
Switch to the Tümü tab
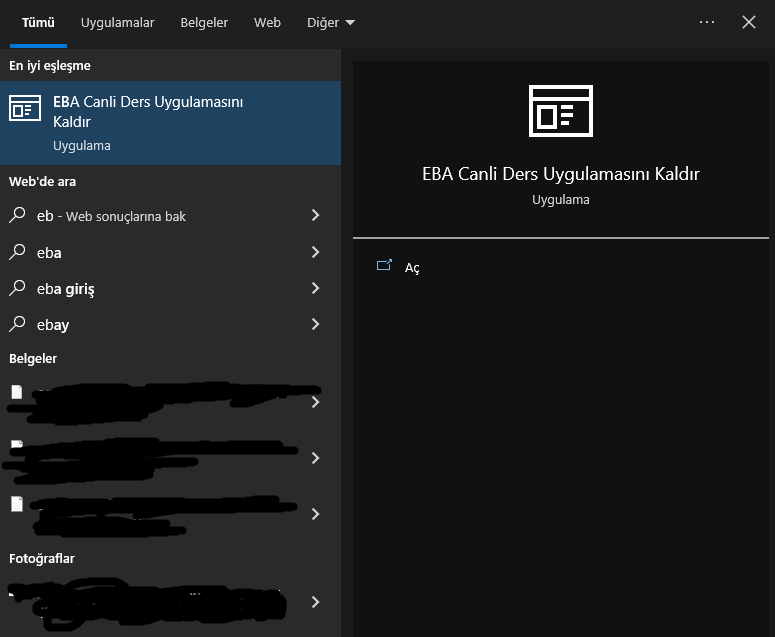pos(38,23)
